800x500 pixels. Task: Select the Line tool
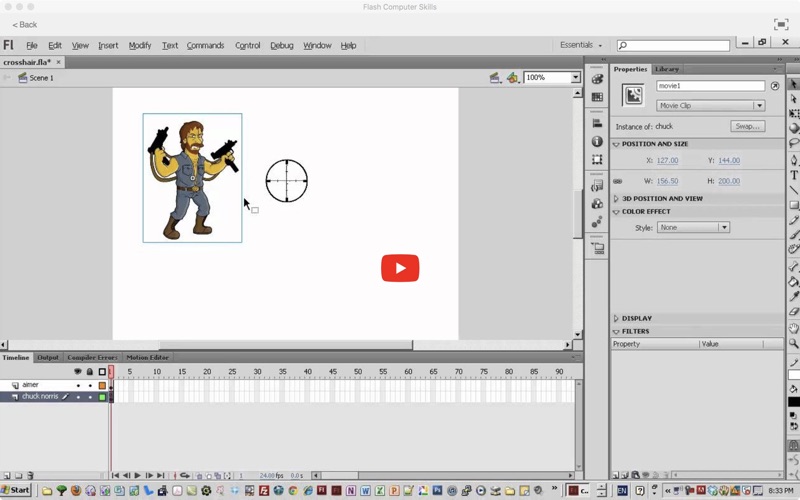(x=793, y=190)
